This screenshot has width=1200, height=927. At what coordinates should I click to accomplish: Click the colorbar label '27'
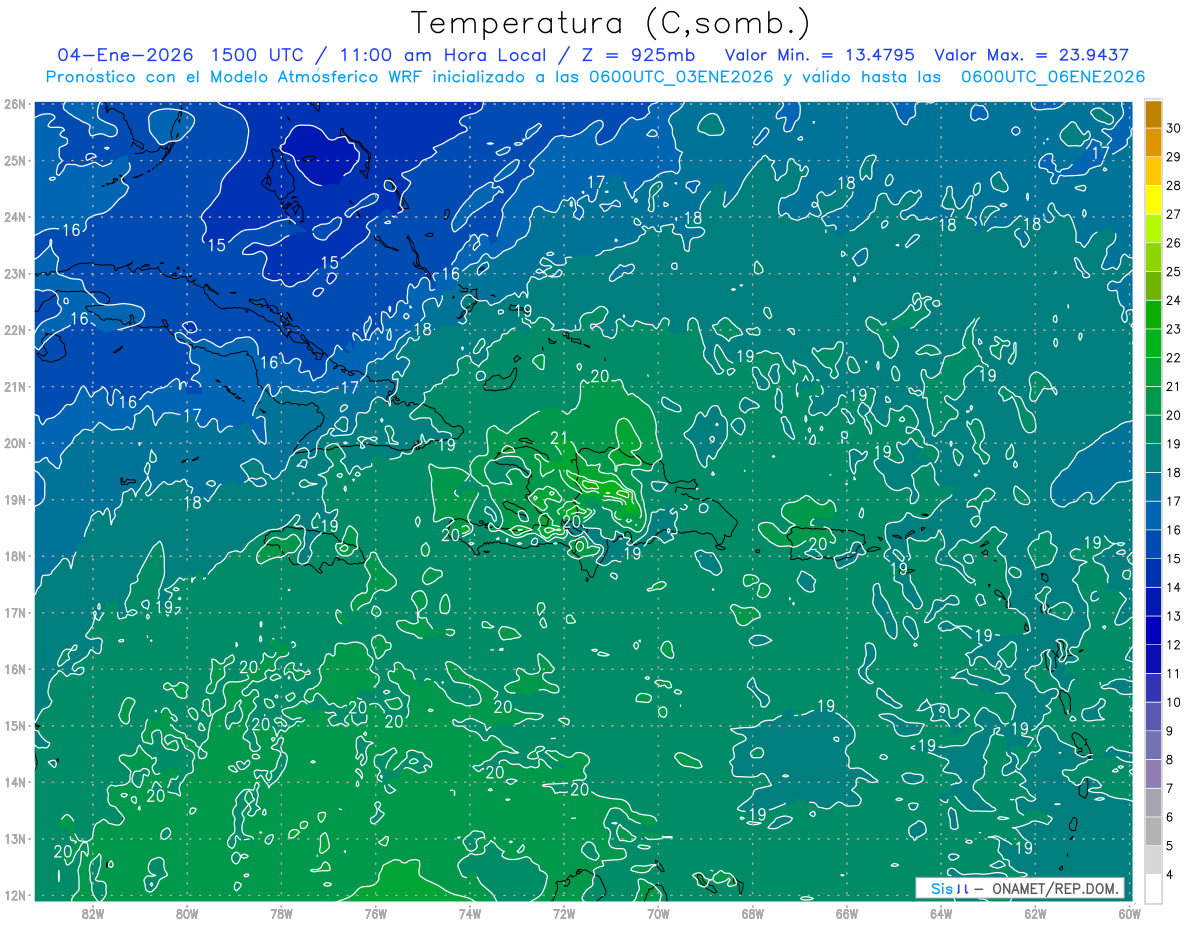pos(1174,214)
